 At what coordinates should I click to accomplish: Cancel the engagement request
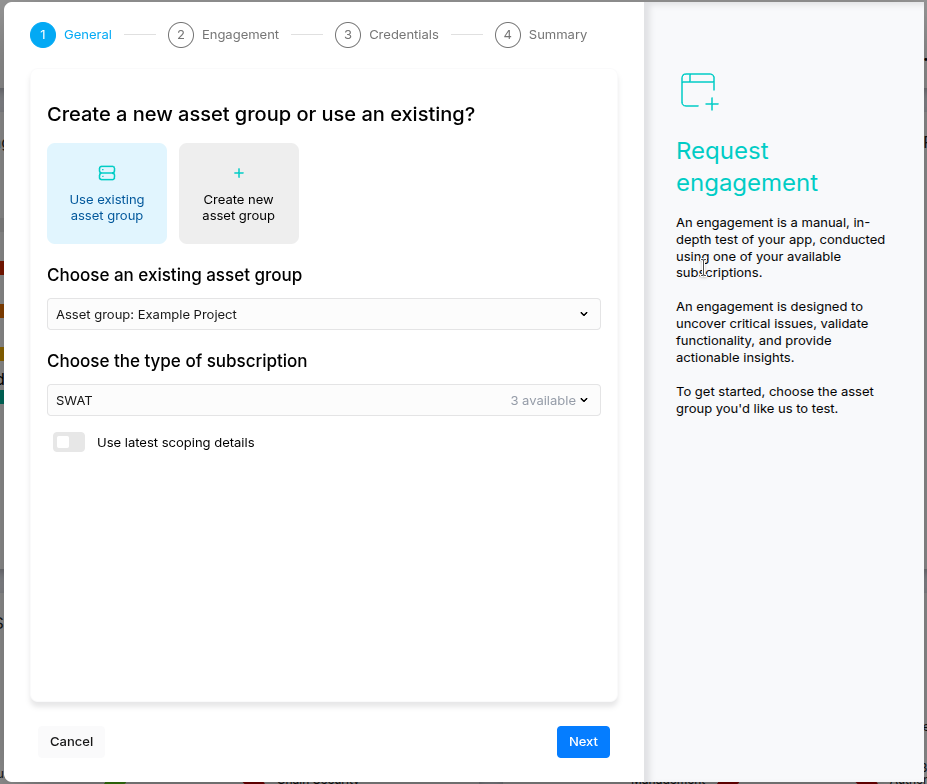(x=72, y=741)
